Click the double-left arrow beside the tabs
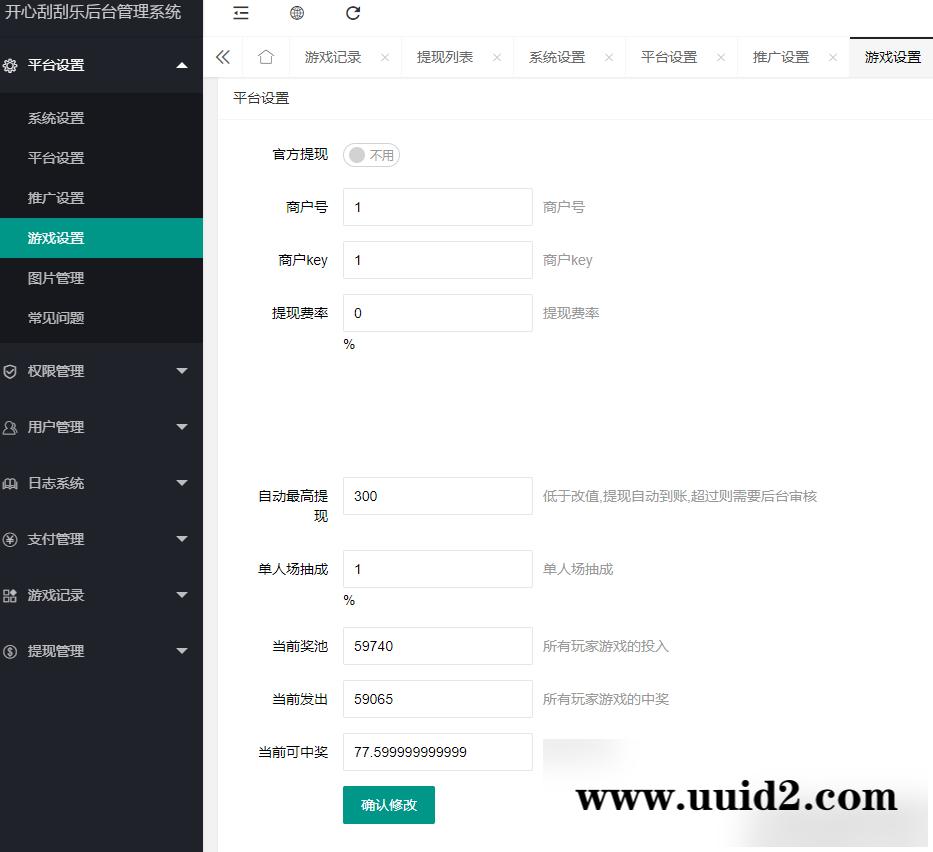Image resolution: width=933 pixels, height=852 pixels. coord(225,57)
